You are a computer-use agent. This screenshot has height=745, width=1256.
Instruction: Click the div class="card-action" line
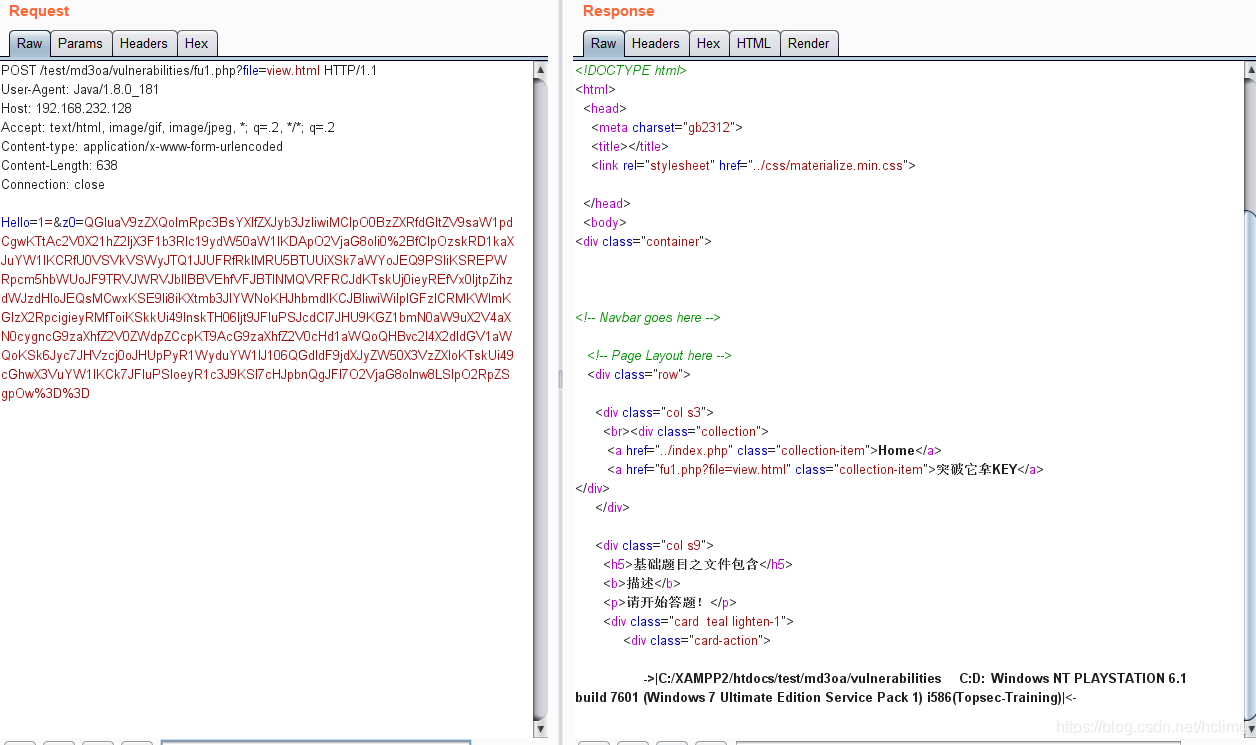[697, 641]
